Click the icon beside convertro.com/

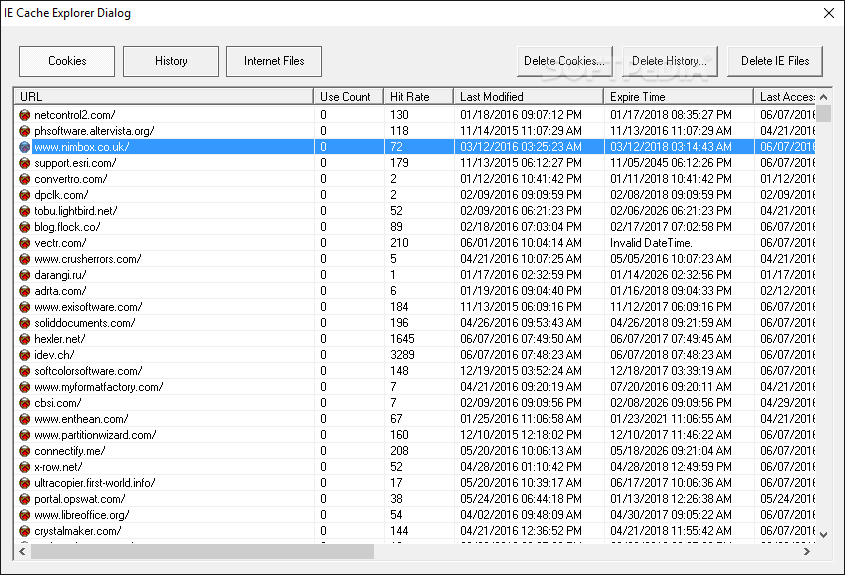[x=24, y=179]
